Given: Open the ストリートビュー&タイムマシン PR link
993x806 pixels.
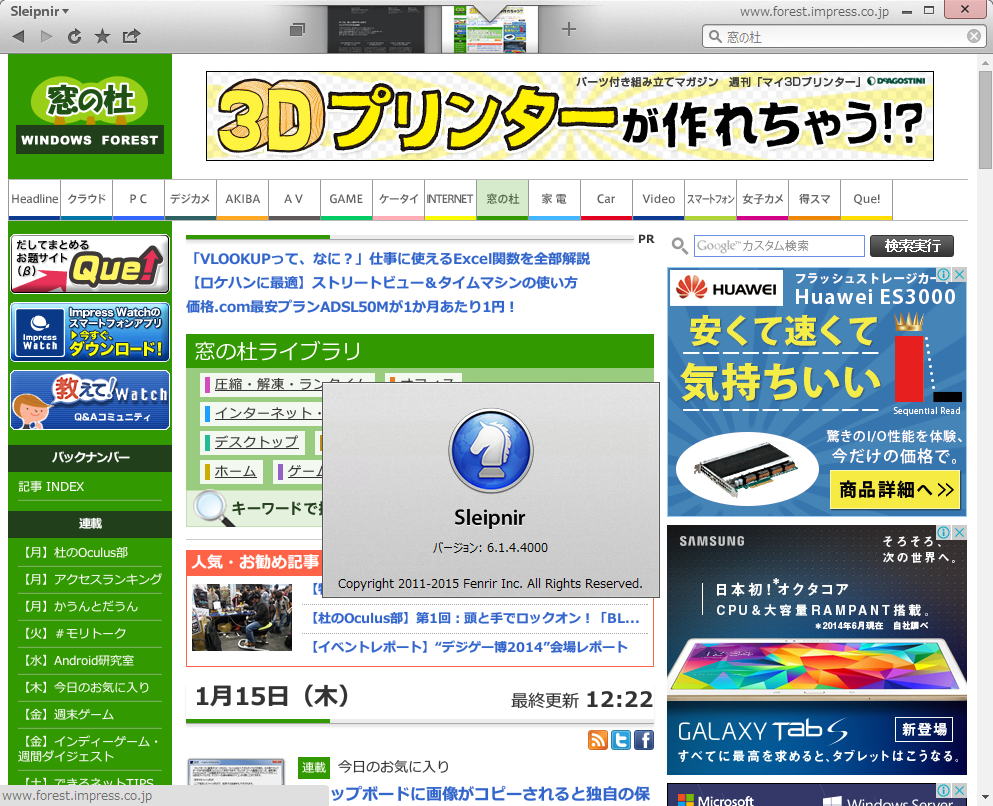Looking at the screenshot, I should pyautogui.click(x=384, y=282).
